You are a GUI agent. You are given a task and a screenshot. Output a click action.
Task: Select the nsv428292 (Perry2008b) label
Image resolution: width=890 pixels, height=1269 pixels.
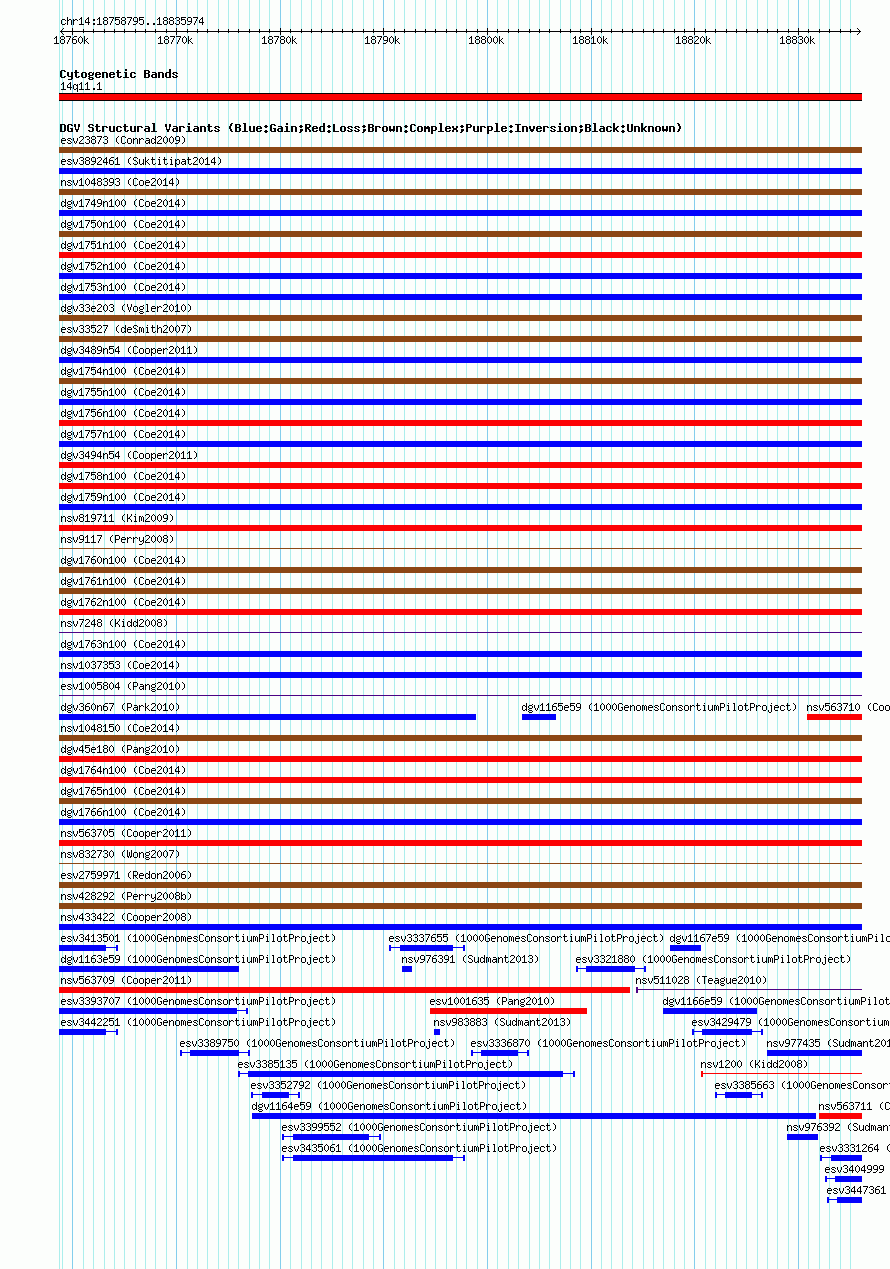(126, 896)
